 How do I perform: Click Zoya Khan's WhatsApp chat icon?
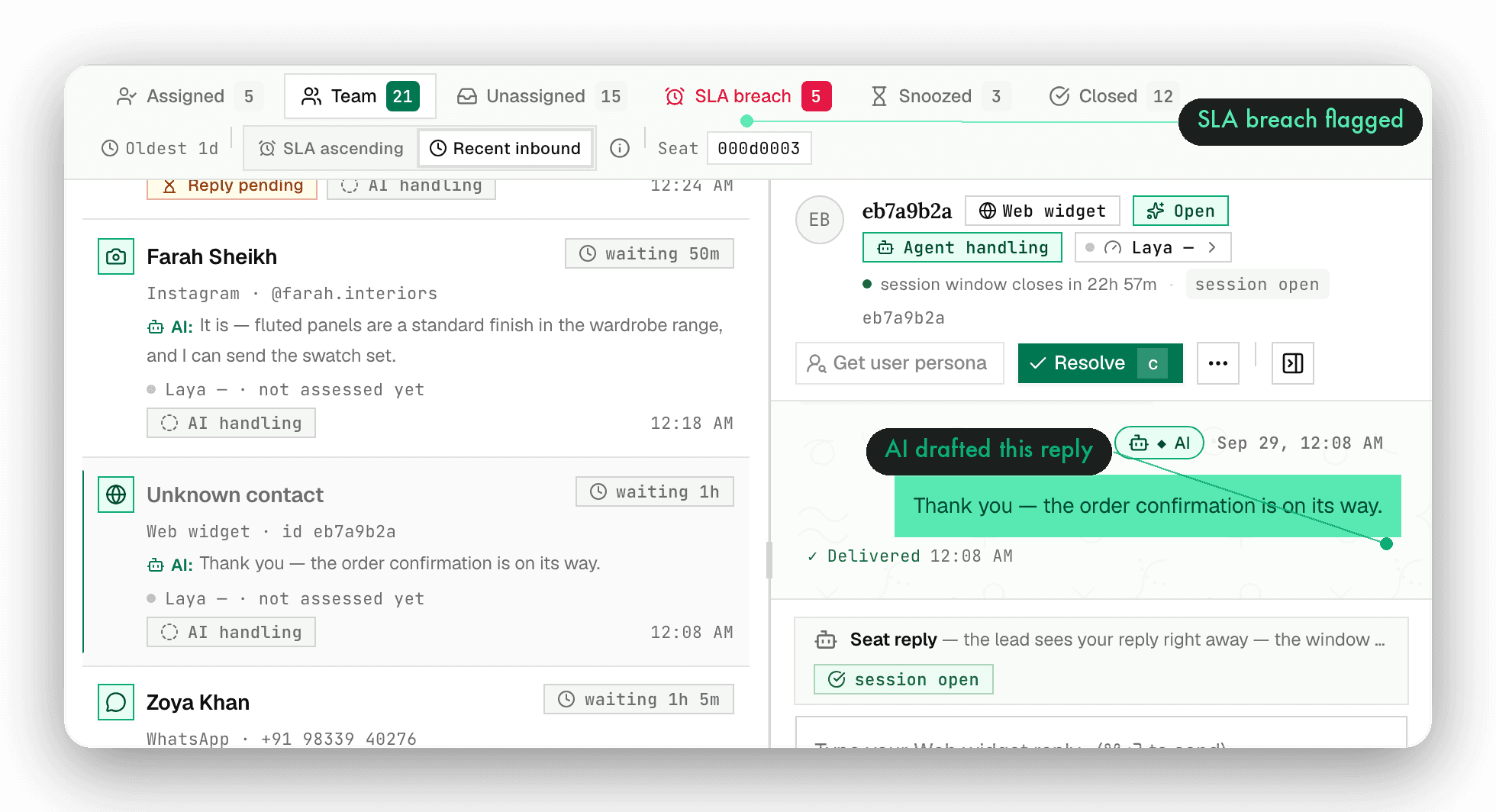[116, 702]
